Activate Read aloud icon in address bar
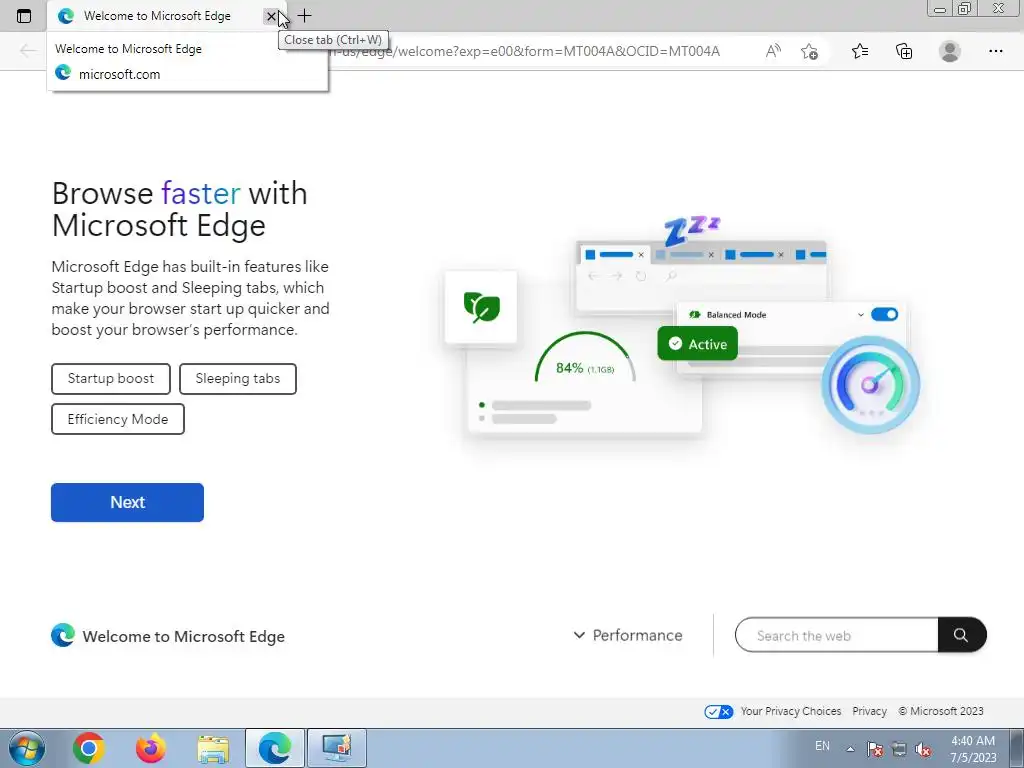 click(x=773, y=51)
